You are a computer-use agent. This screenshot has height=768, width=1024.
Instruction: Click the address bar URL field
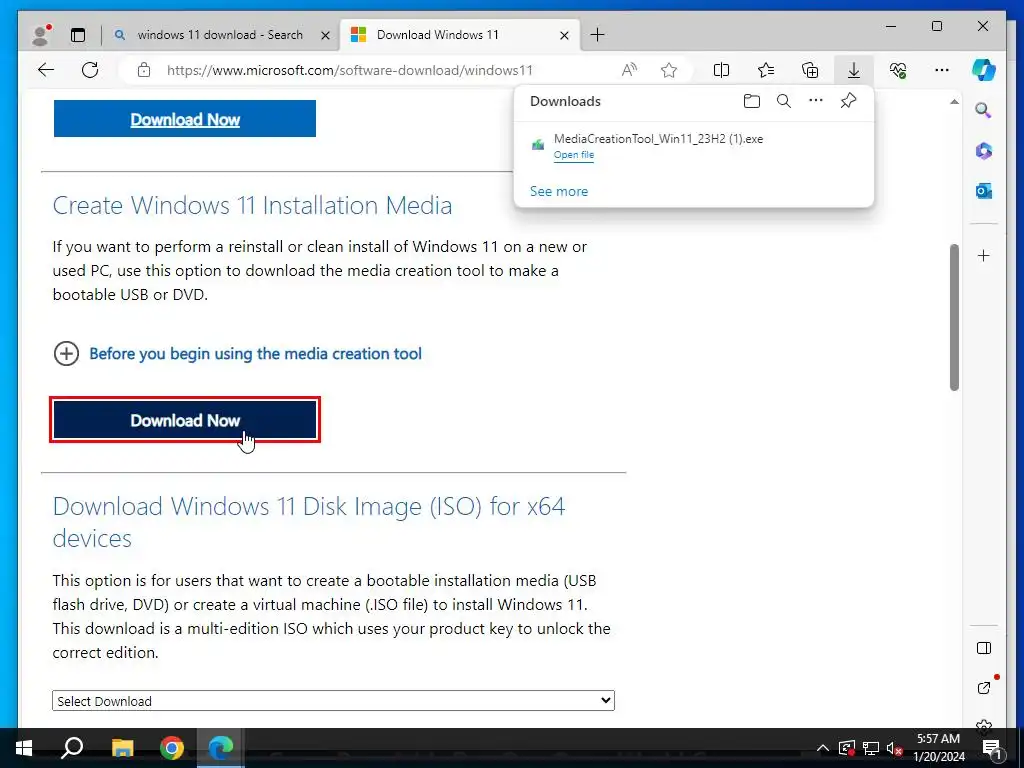349,70
